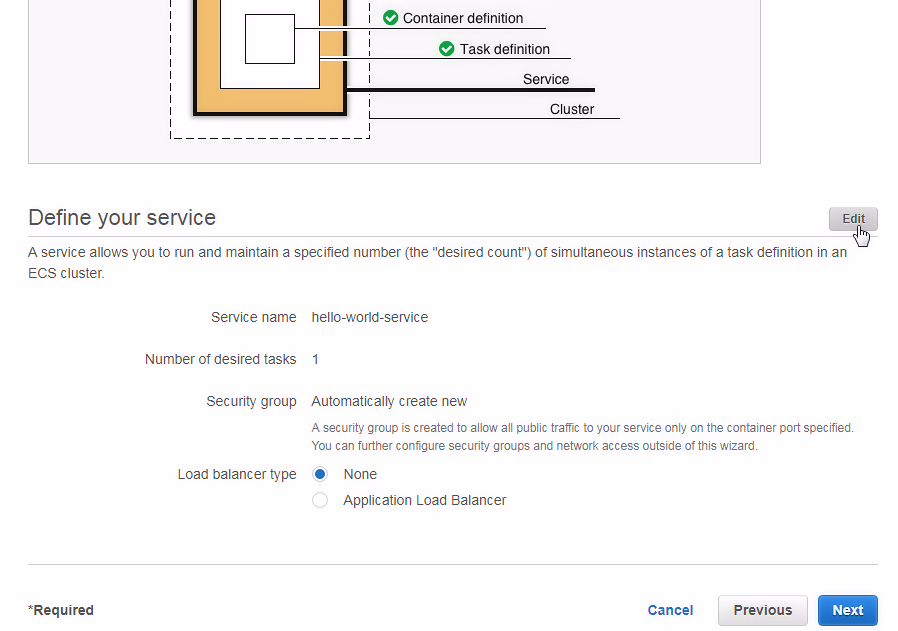Click the Load balancer type label
This screenshot has height=631, width=898.
point(237,475)
